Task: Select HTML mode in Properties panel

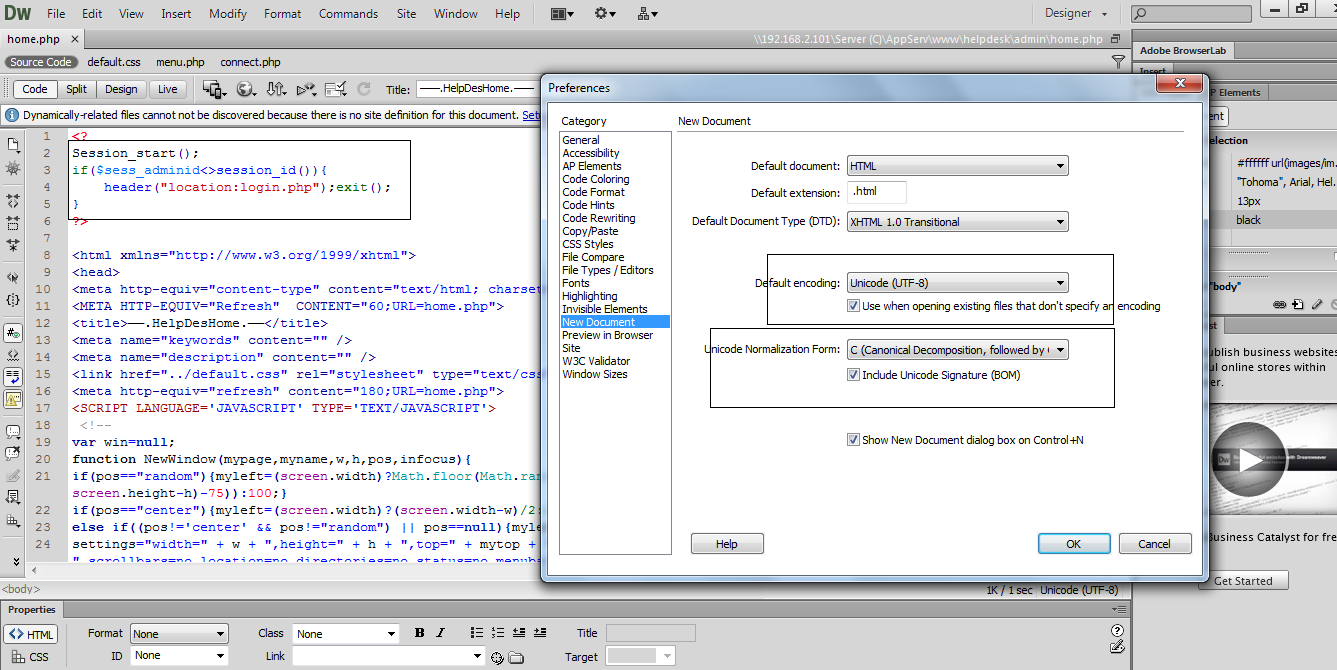Action: tap(31, 634)
